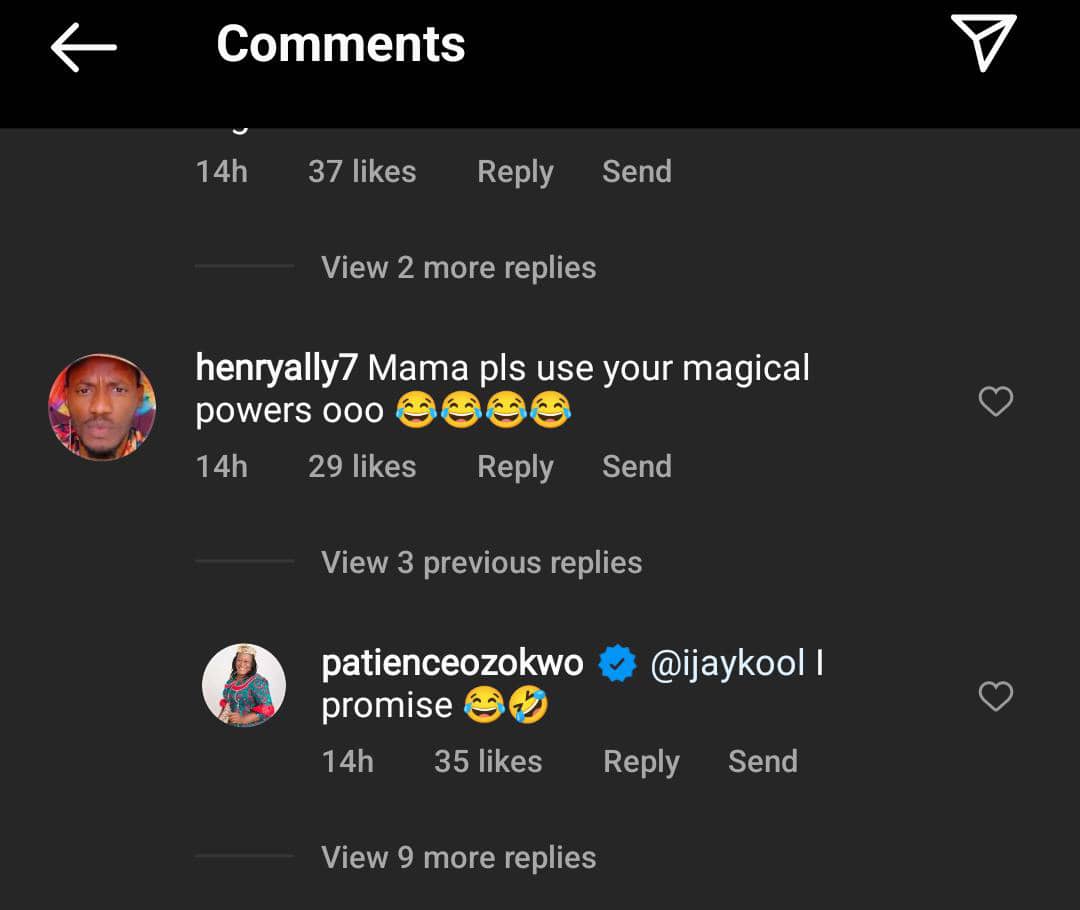Expand View 9 more replies

(x=458, y=857)
